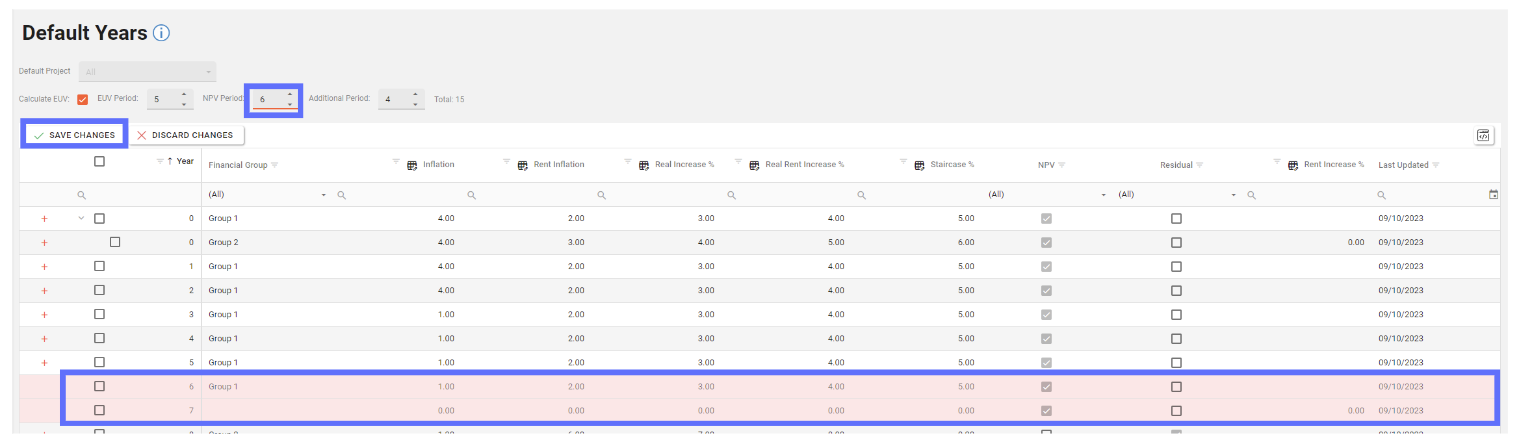Click the bulk edit icon beside Inflation header
This screenshot has width=1518, height=447.
tap(412, 165)
